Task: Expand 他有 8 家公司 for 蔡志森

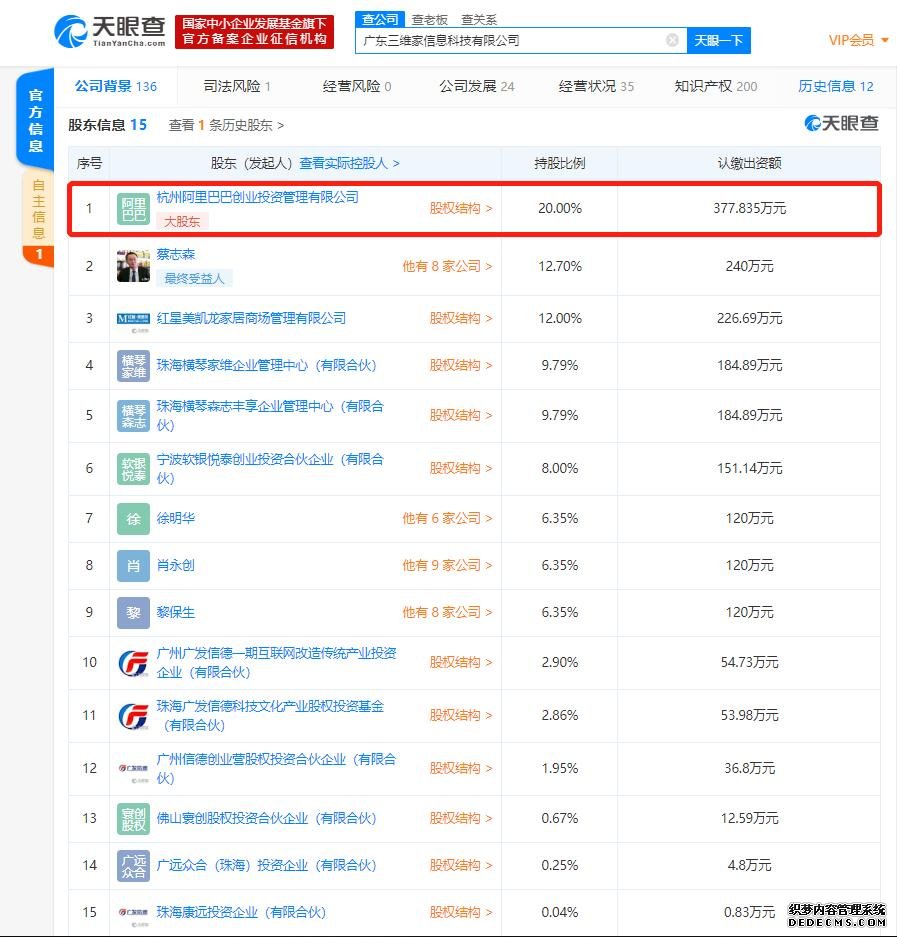Action: coord(447,267)
